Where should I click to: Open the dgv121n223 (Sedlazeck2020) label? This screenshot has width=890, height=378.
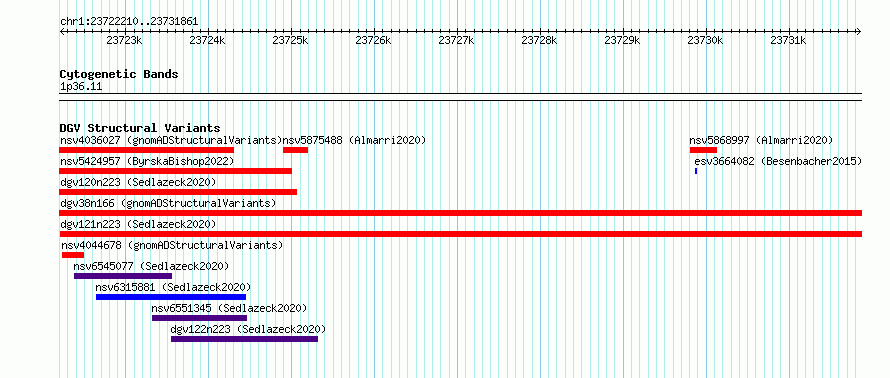[138, 224]
